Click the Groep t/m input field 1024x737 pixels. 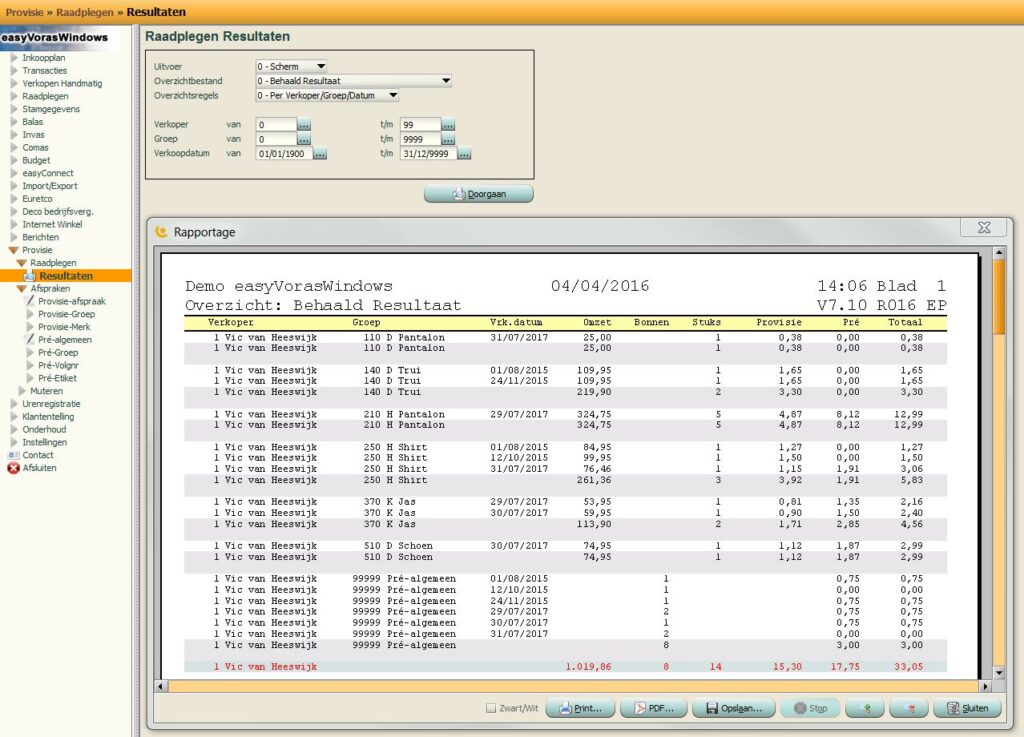420,139
